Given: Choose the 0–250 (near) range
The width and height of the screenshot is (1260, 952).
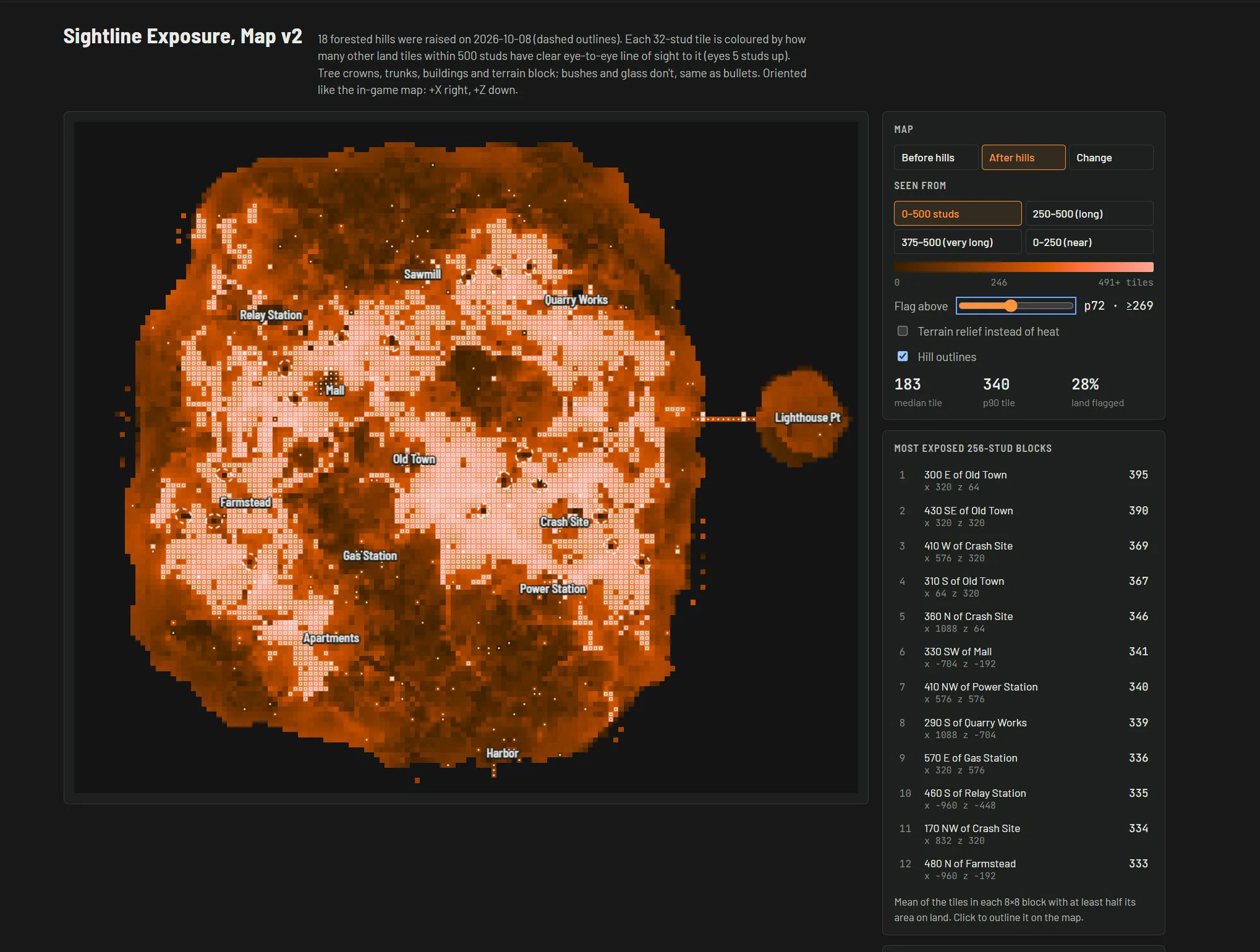Looking at the screenshot, I should pos(1089,242).
